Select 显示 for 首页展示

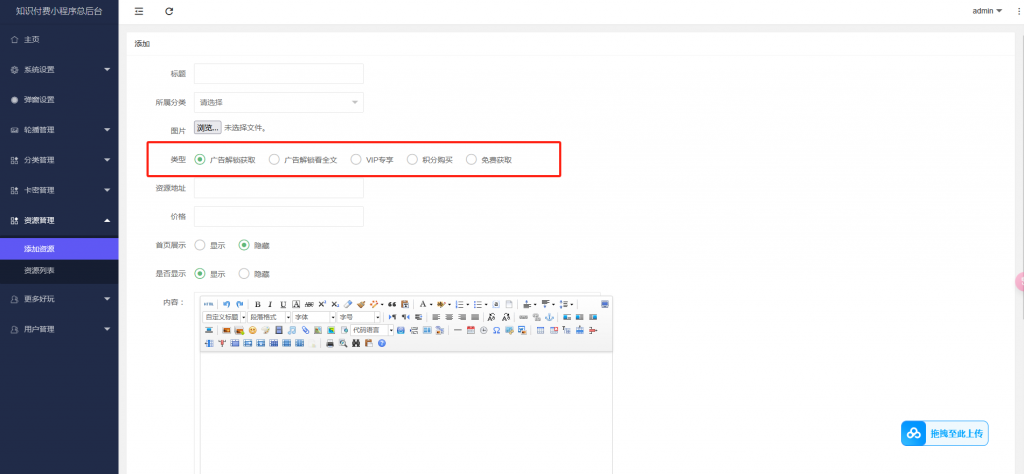coord(200,245)
